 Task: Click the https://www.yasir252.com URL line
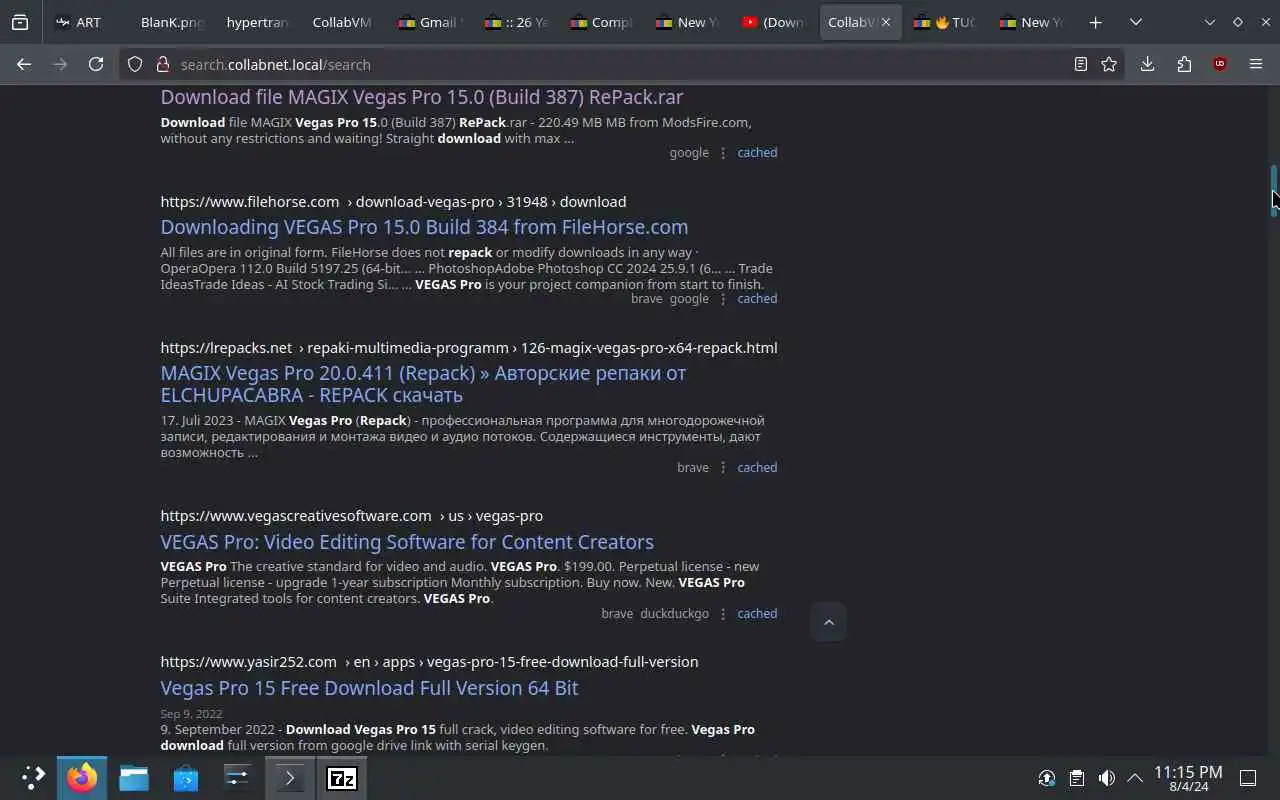click(429, 662)
